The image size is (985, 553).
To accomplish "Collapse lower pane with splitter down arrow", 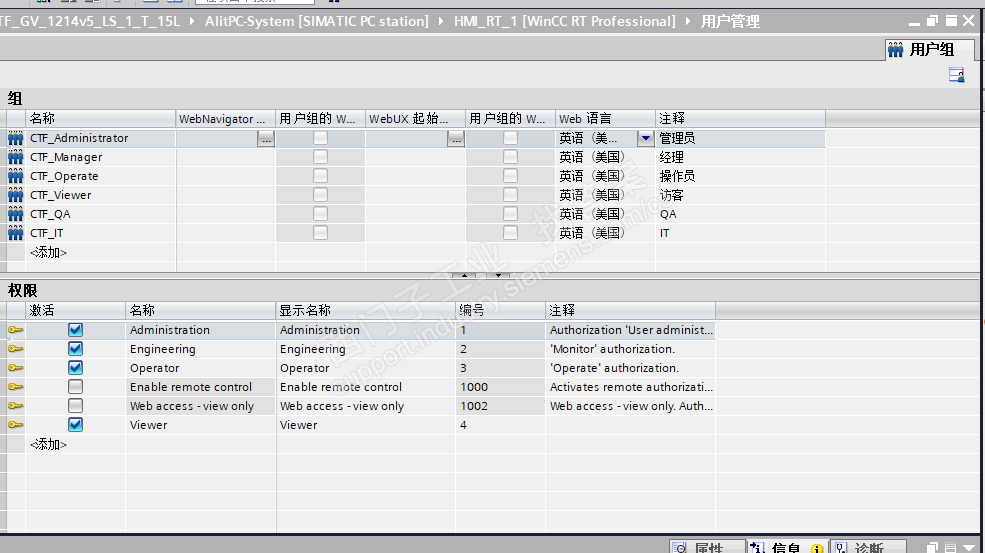I will (x=498, y=275).
